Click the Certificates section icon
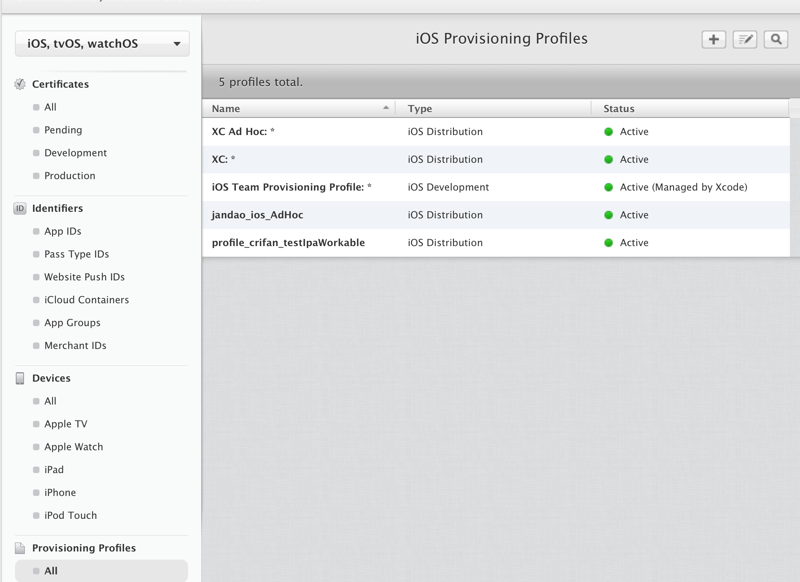Viewport: 800px width, 582px height. 20,84
